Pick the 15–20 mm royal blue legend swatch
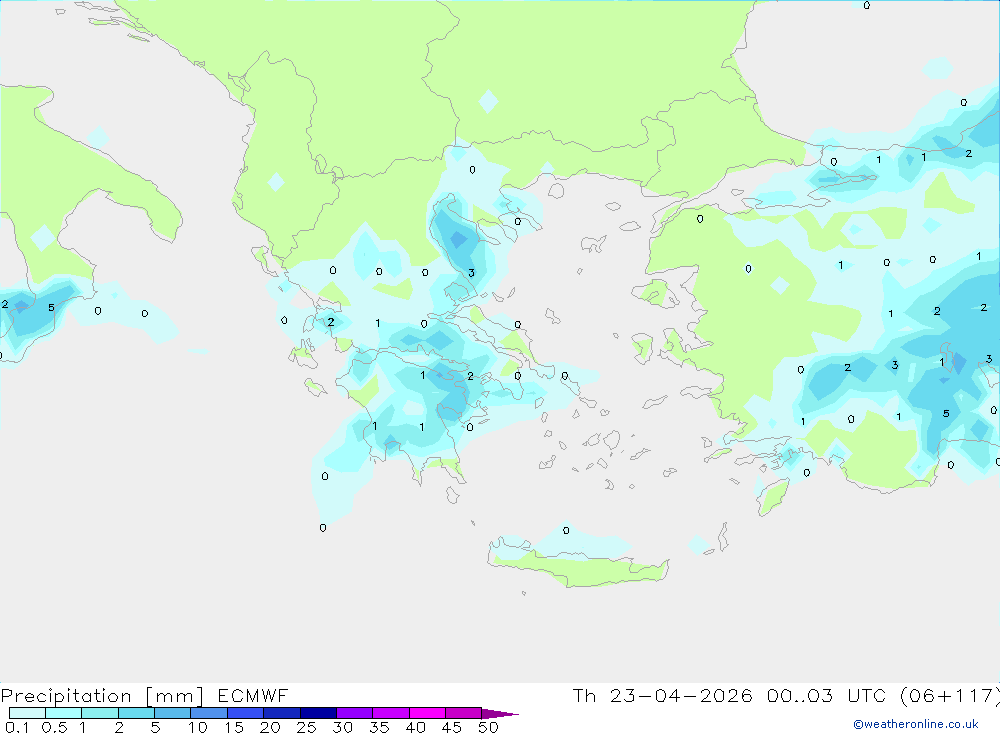Screen dimensions: 1000x733 [x=246, y=713]
